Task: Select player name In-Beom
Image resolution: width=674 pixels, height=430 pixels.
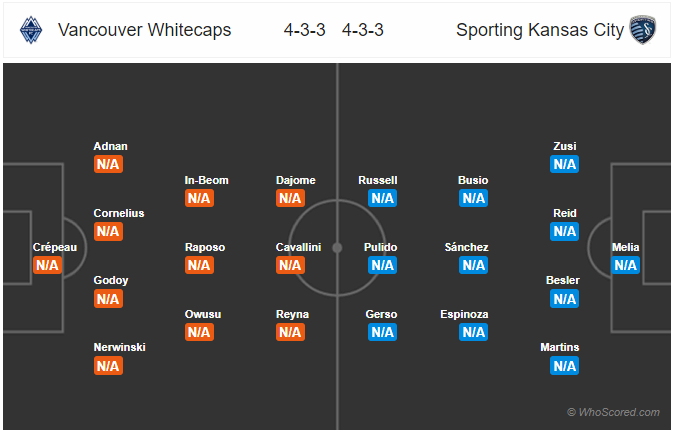Action: point(207,180)
